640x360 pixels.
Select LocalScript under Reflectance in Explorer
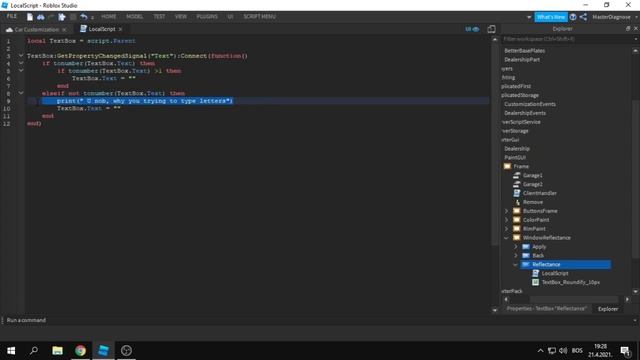point(555,273)
